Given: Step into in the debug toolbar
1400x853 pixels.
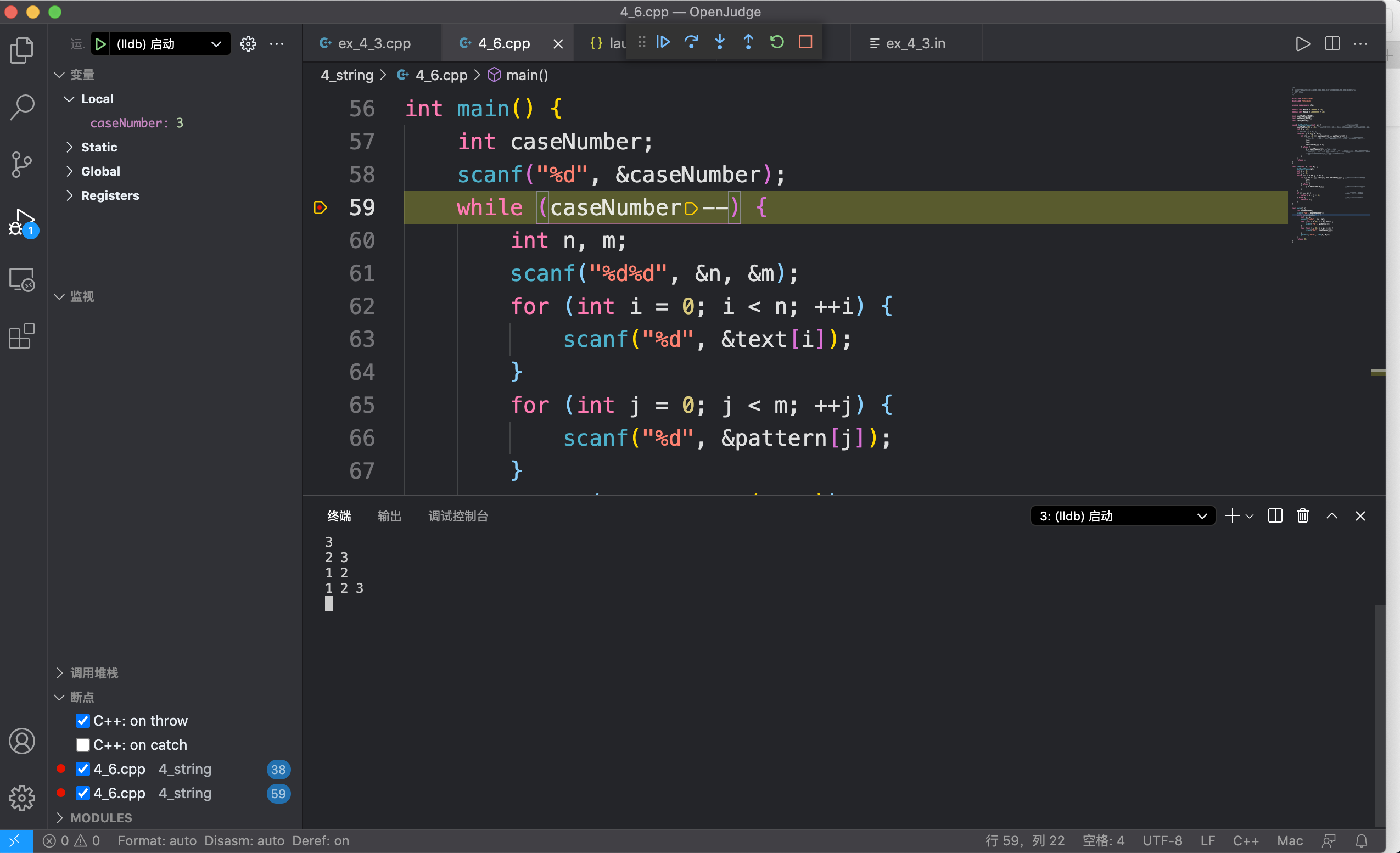Looking at the screenshot, I should (720, 42).
